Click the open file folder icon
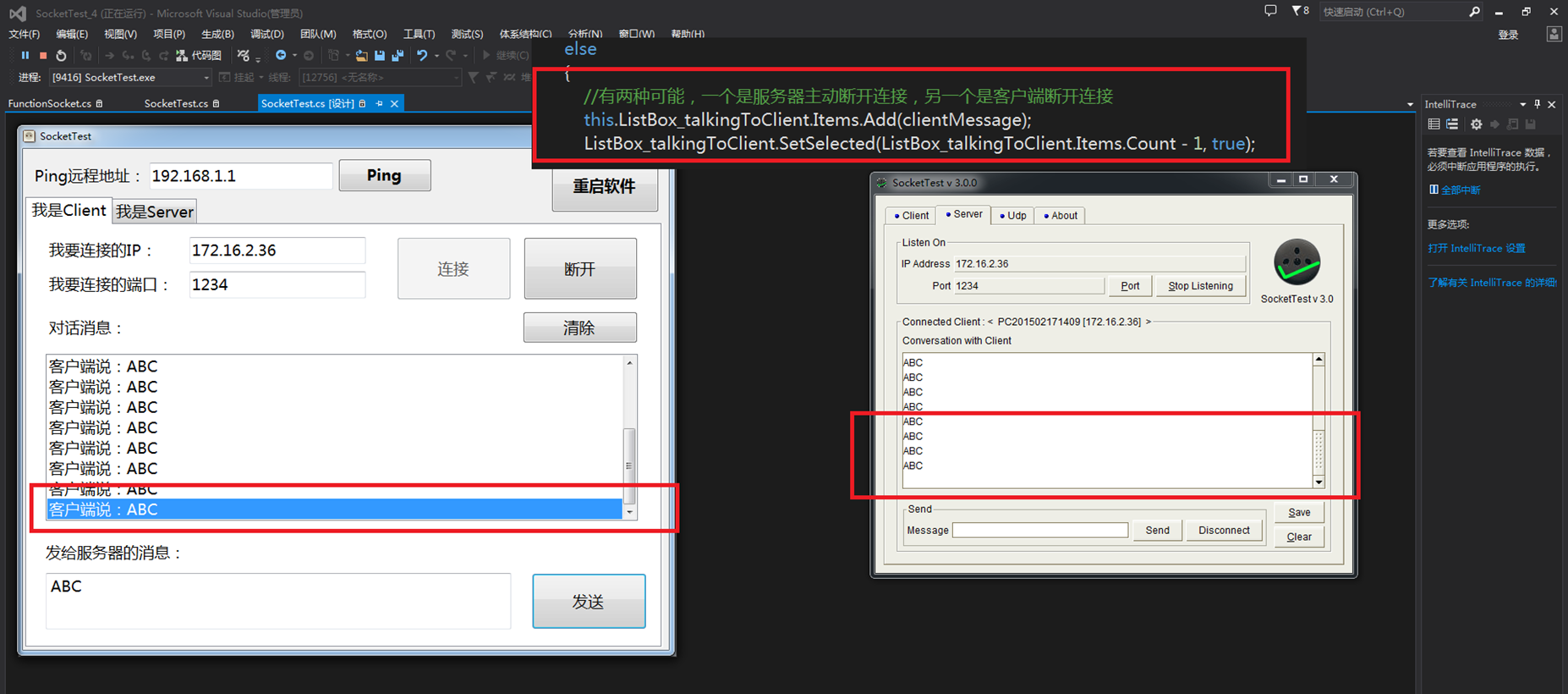 [361, 55]
